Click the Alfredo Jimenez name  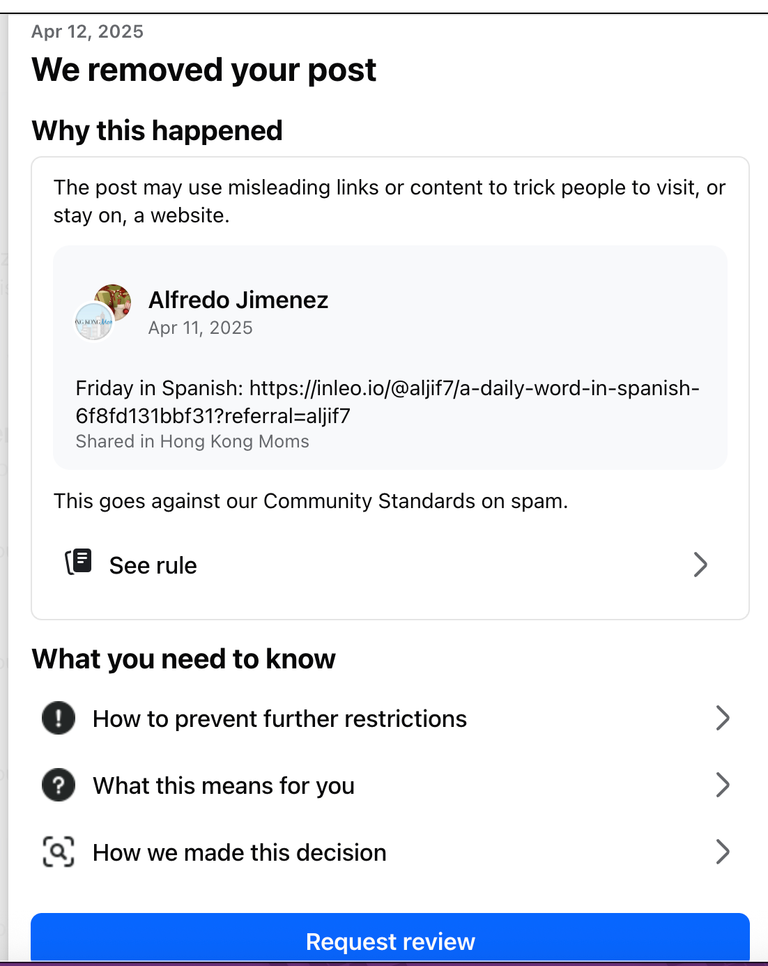[x=238, y=300]
